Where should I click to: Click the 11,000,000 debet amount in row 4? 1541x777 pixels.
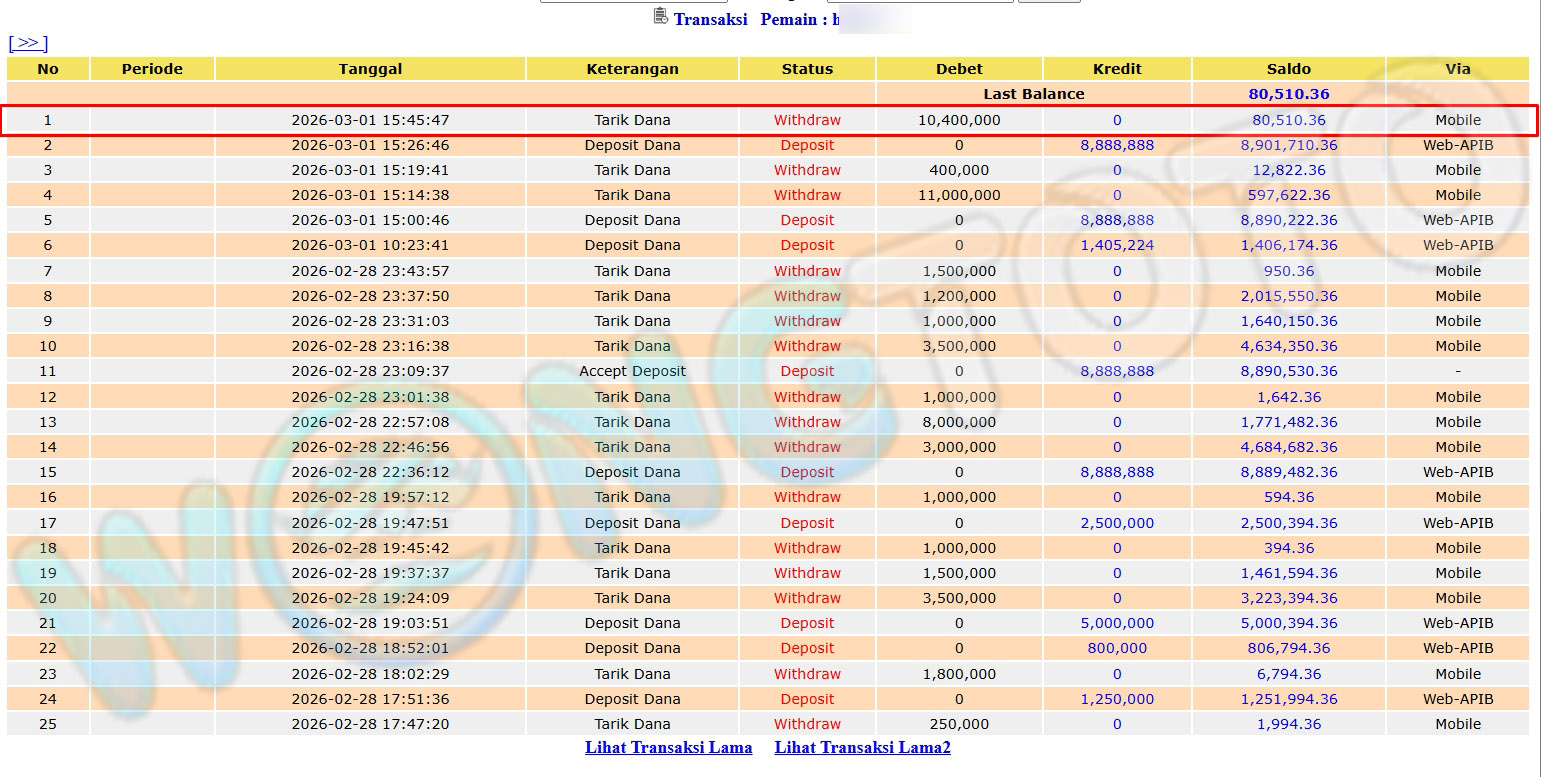(959, 195)
